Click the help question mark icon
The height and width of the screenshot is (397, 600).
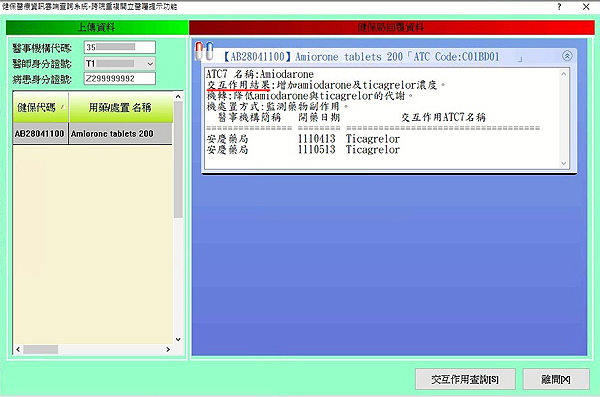559,7
